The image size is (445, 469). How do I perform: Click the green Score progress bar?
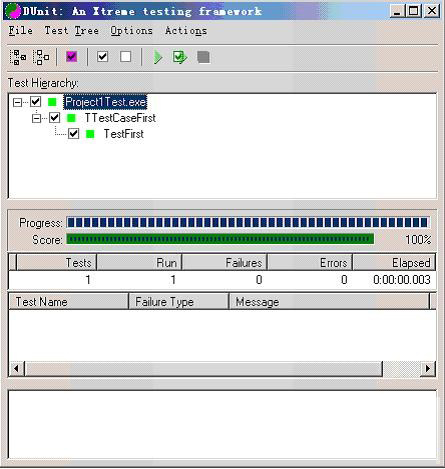click(220, 239)
